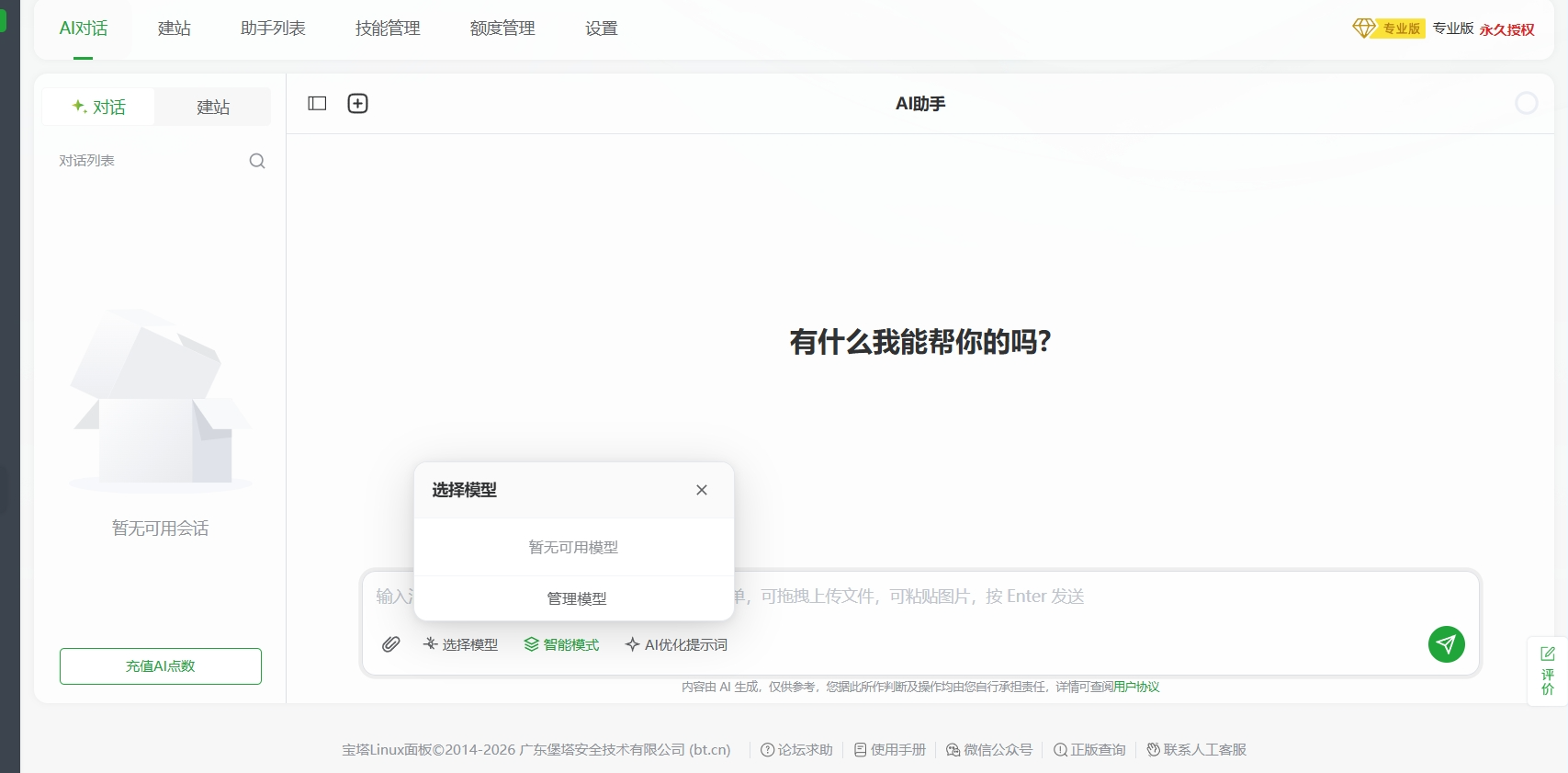
Task: Open the 额度管理 tab
Action: (x=502, y=28)
